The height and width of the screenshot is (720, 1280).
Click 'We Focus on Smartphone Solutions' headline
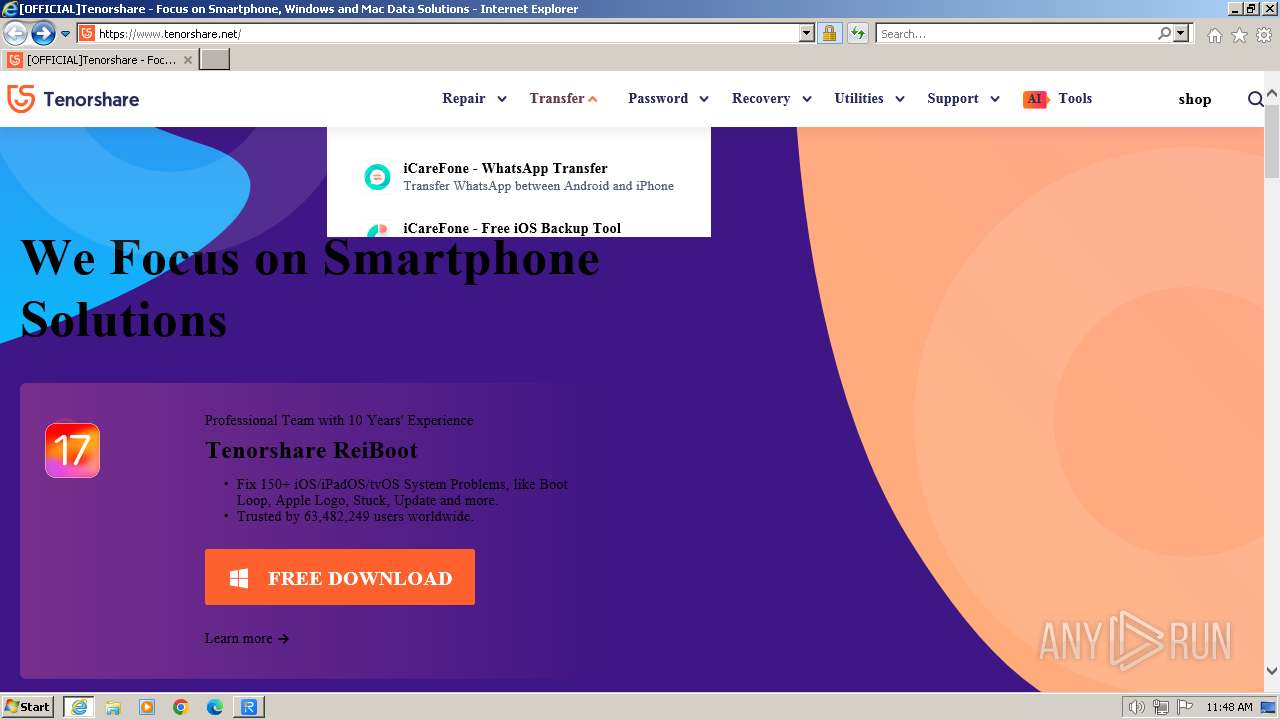(310, 288)
